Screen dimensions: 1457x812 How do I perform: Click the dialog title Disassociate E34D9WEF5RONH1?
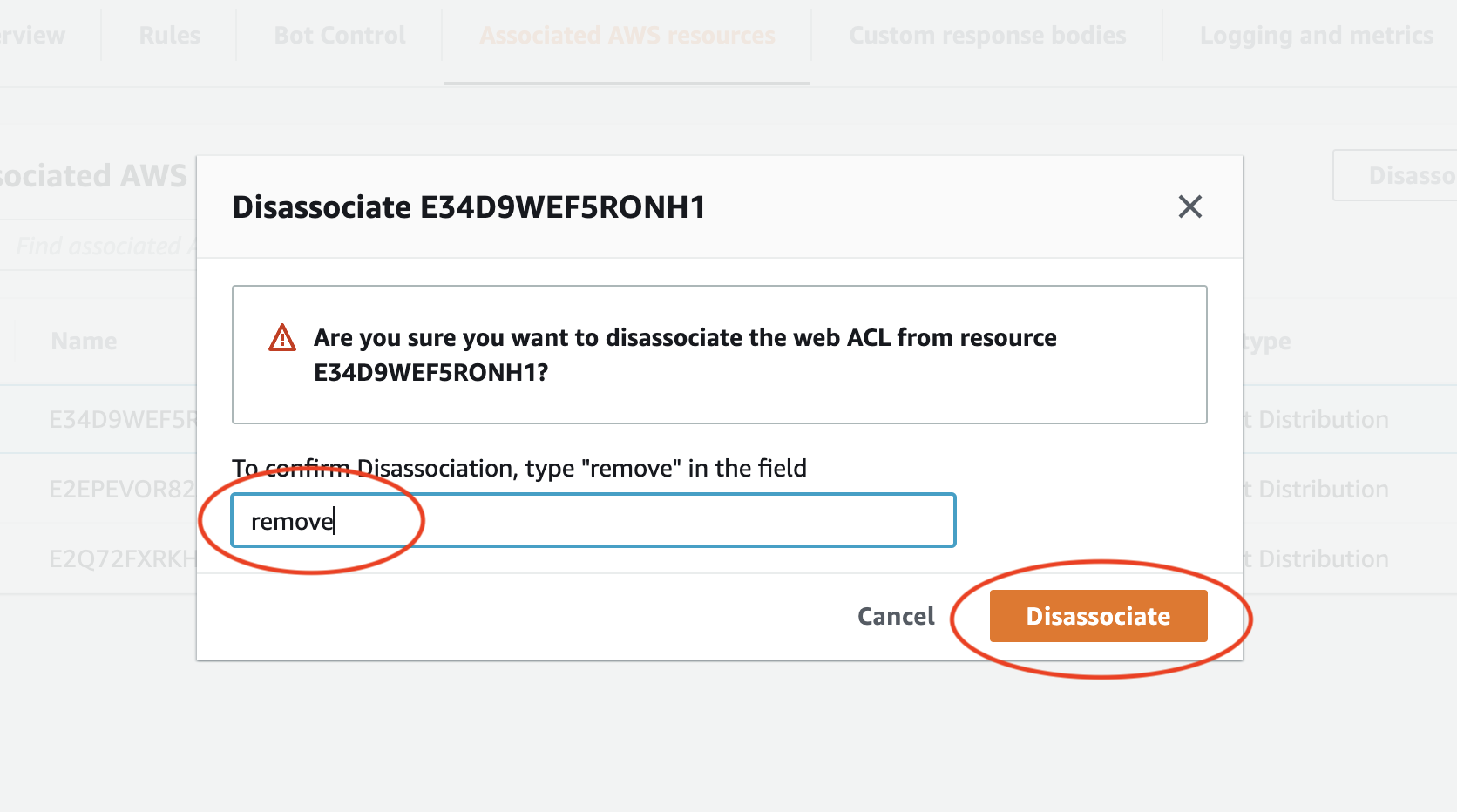469,207
